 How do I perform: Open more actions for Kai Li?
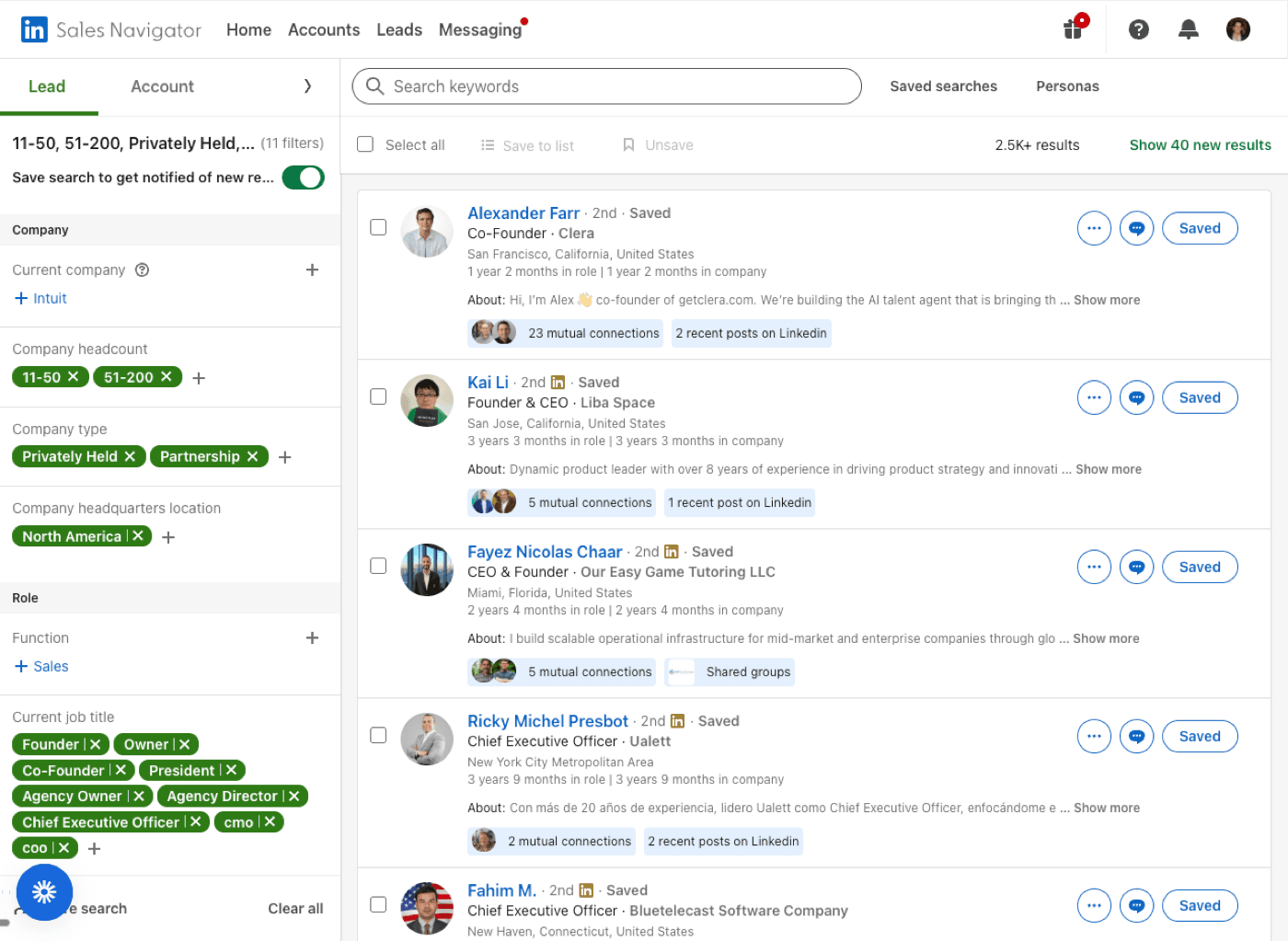tap(1094, 397)
